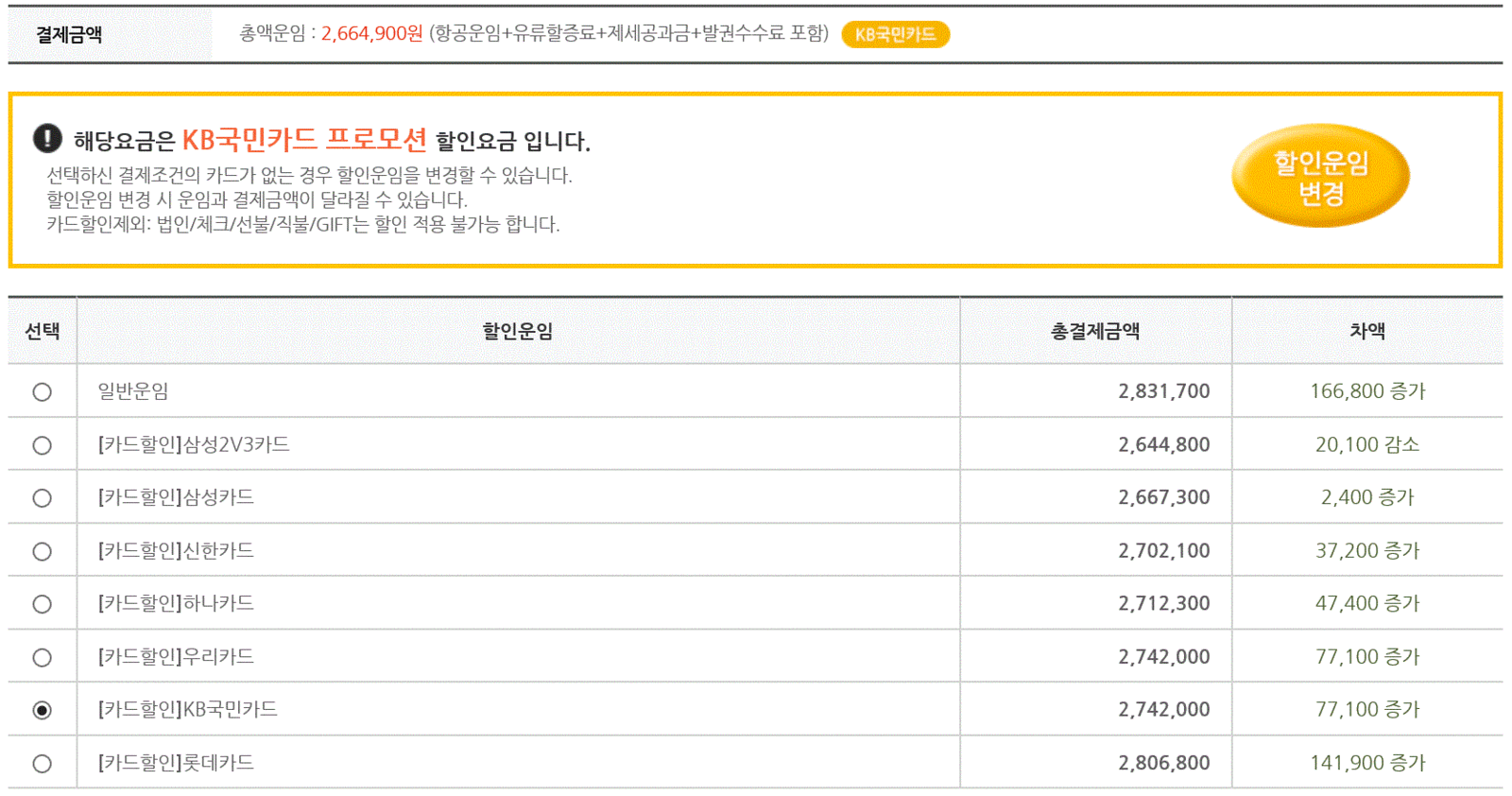
Task: Click the 2,806,800 total amount
Action: (1164, 762)
